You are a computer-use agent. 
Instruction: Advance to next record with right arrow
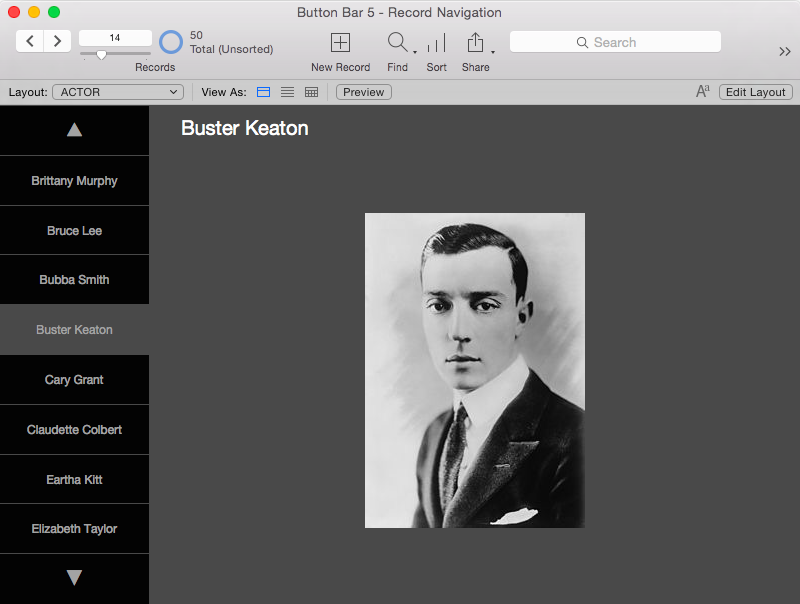[x=57, y=41]
